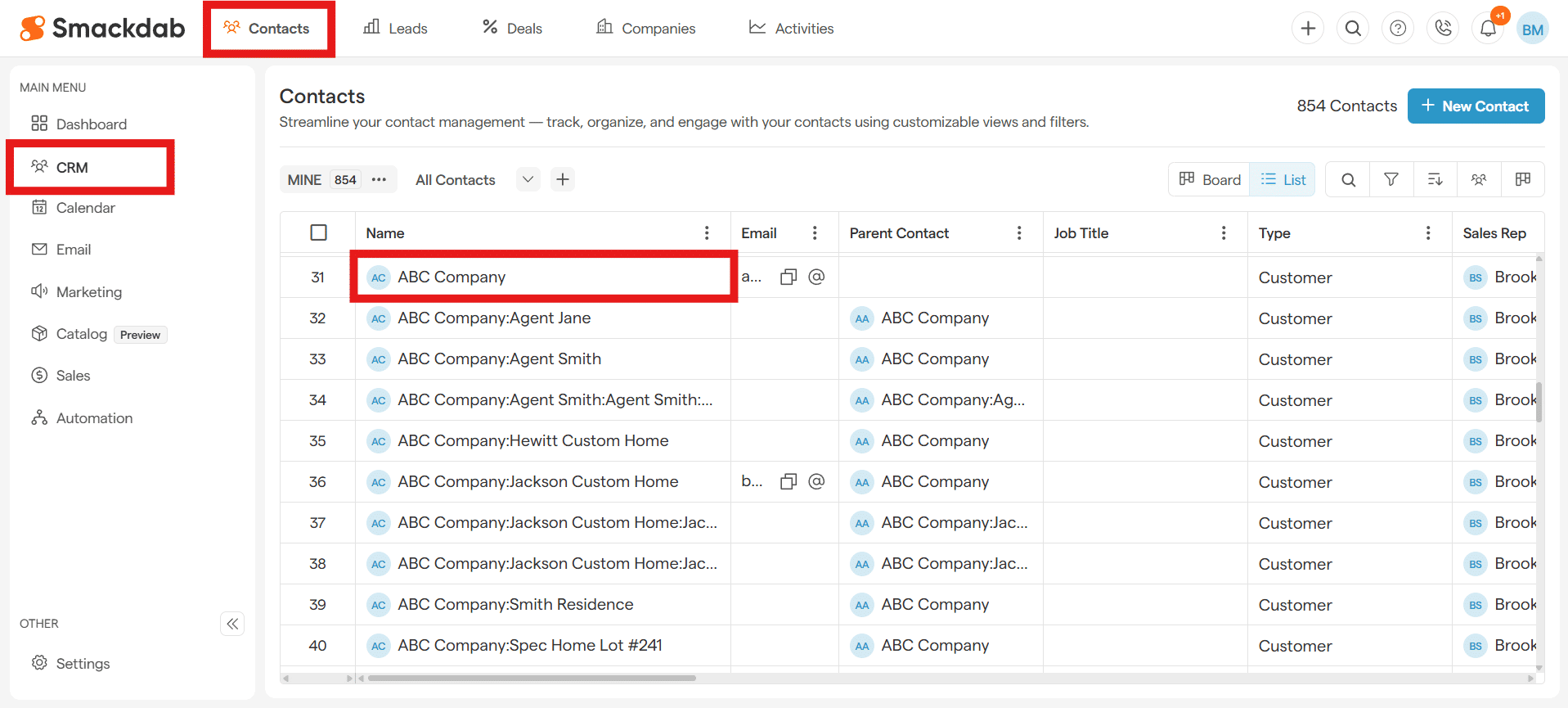This screenshot has height=708, width=1568.
Task: Copy email for ABC Company row 31
Action: point(788,277)
